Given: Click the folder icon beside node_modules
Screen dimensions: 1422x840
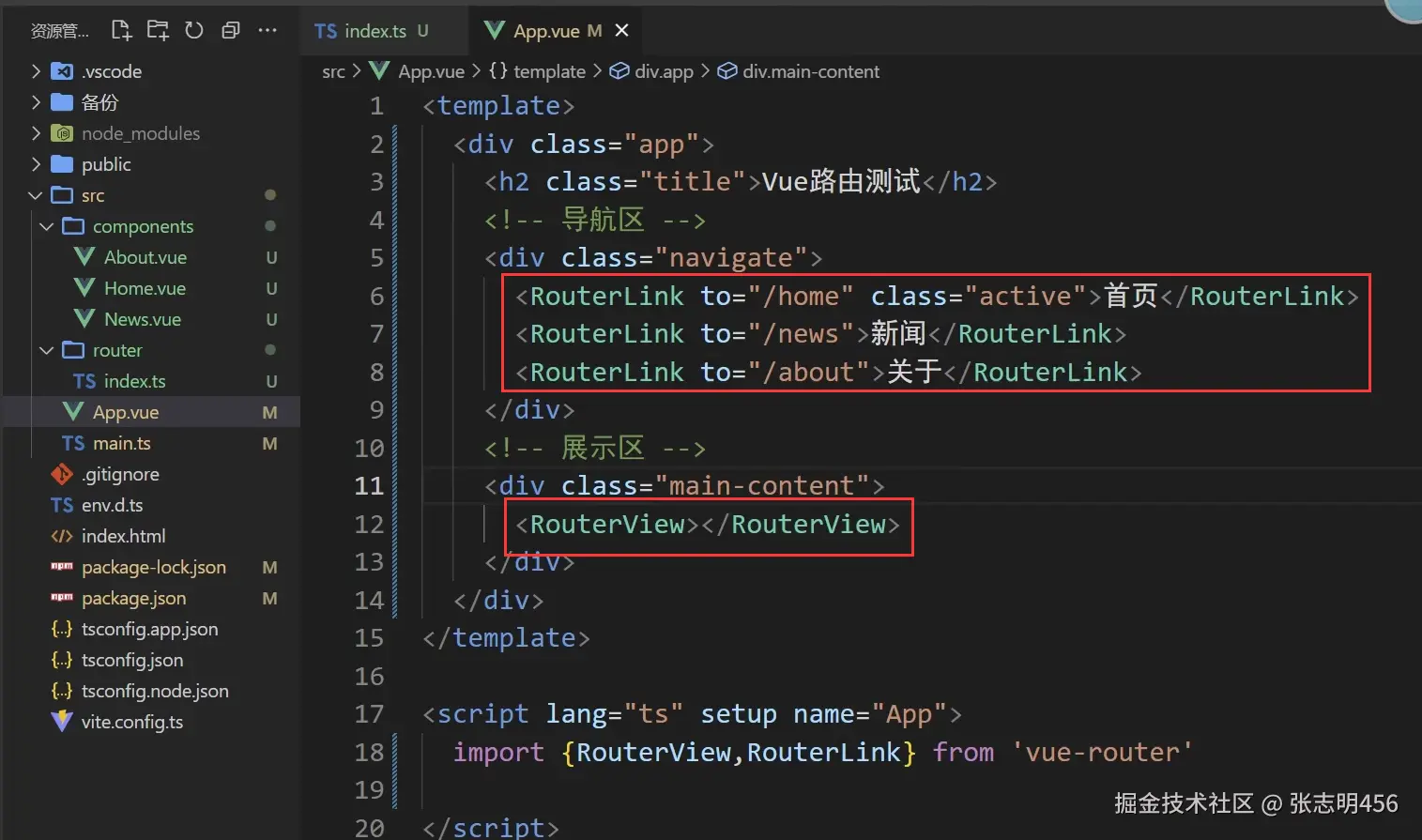Looking at the screenshot, I should point(62,133).
